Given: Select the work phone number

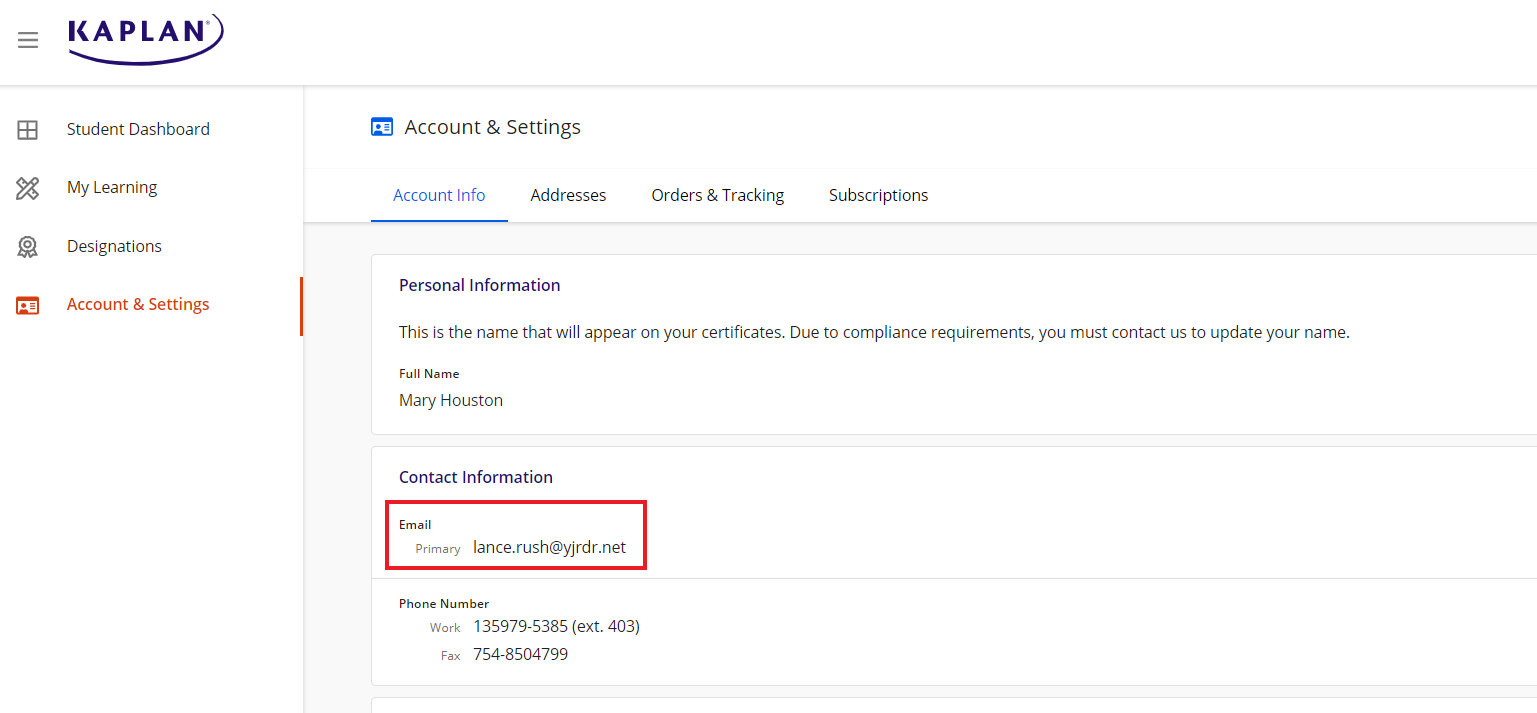Looking at the screenshot, I should click(556, 626).
